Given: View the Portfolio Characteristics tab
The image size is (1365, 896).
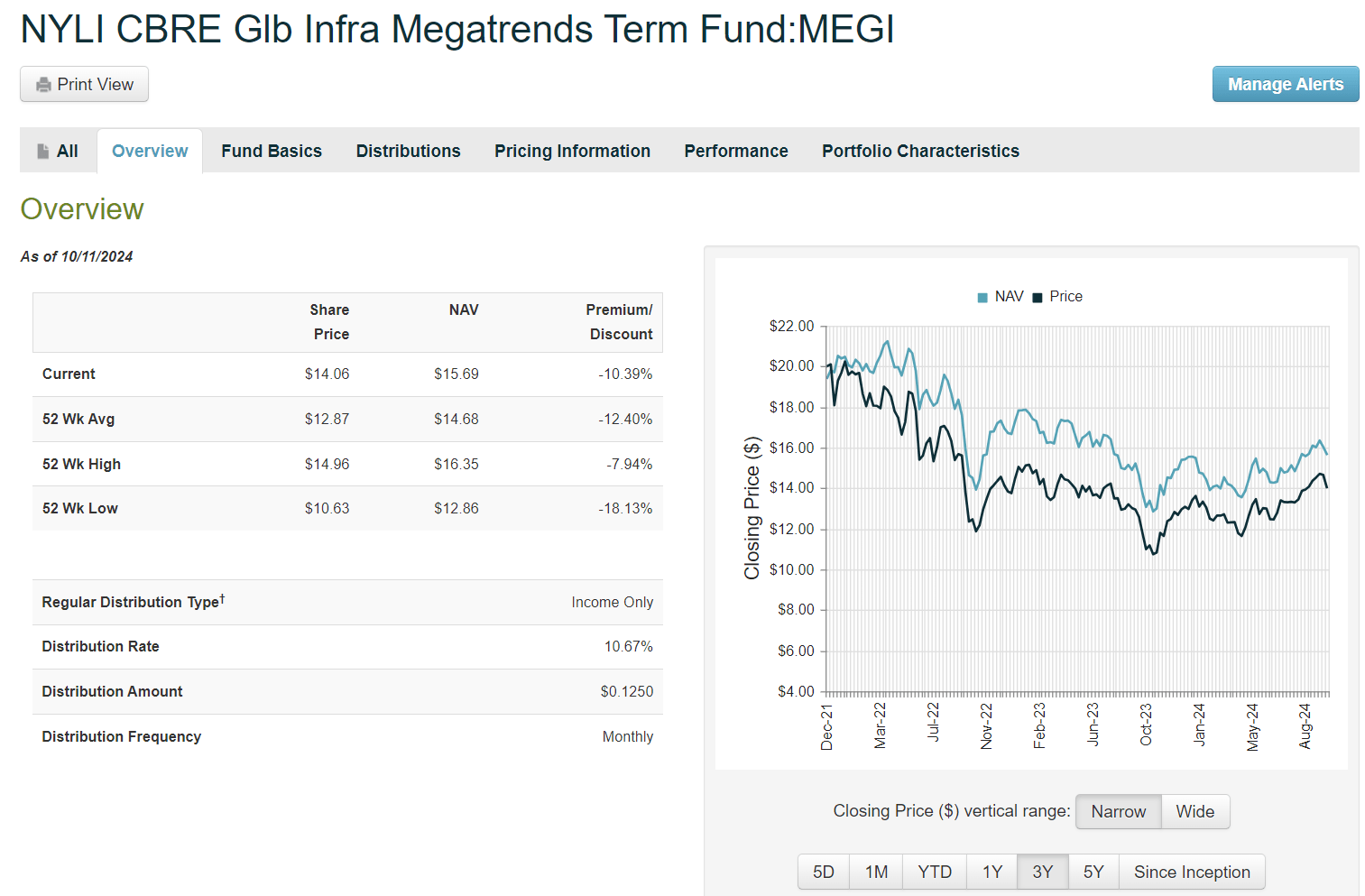Looking at the screenshot, I should (919, 151).
